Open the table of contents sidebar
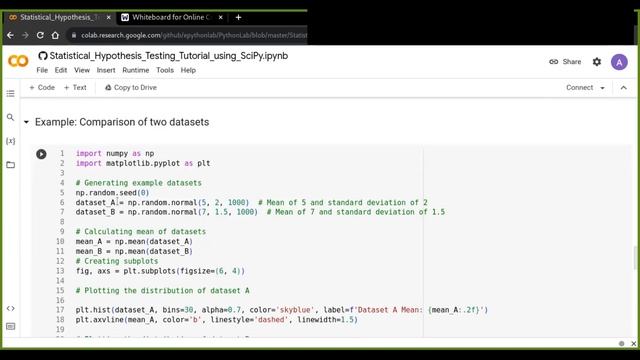 (11, 93)
